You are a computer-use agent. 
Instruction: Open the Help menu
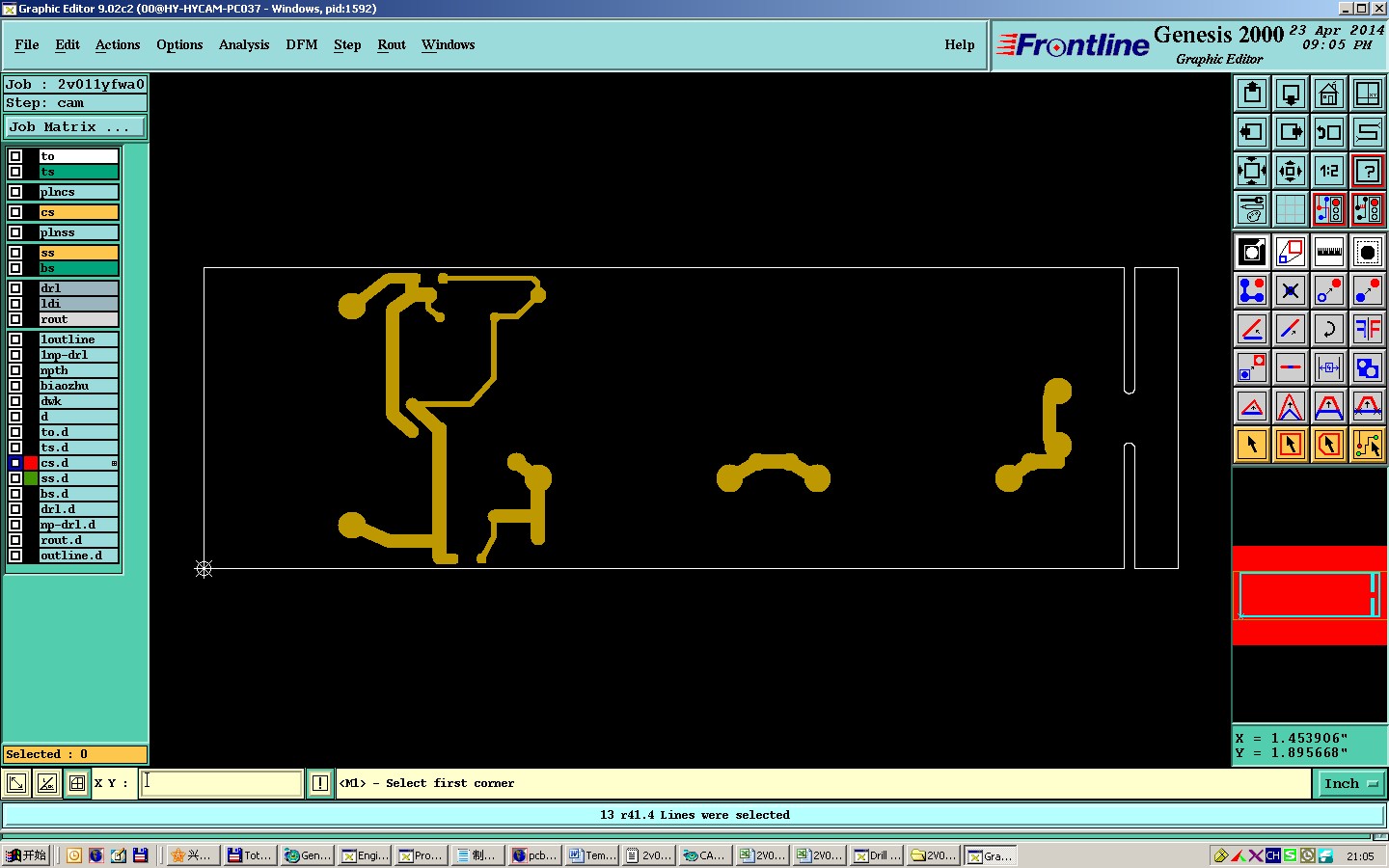(x=960, y=44)
